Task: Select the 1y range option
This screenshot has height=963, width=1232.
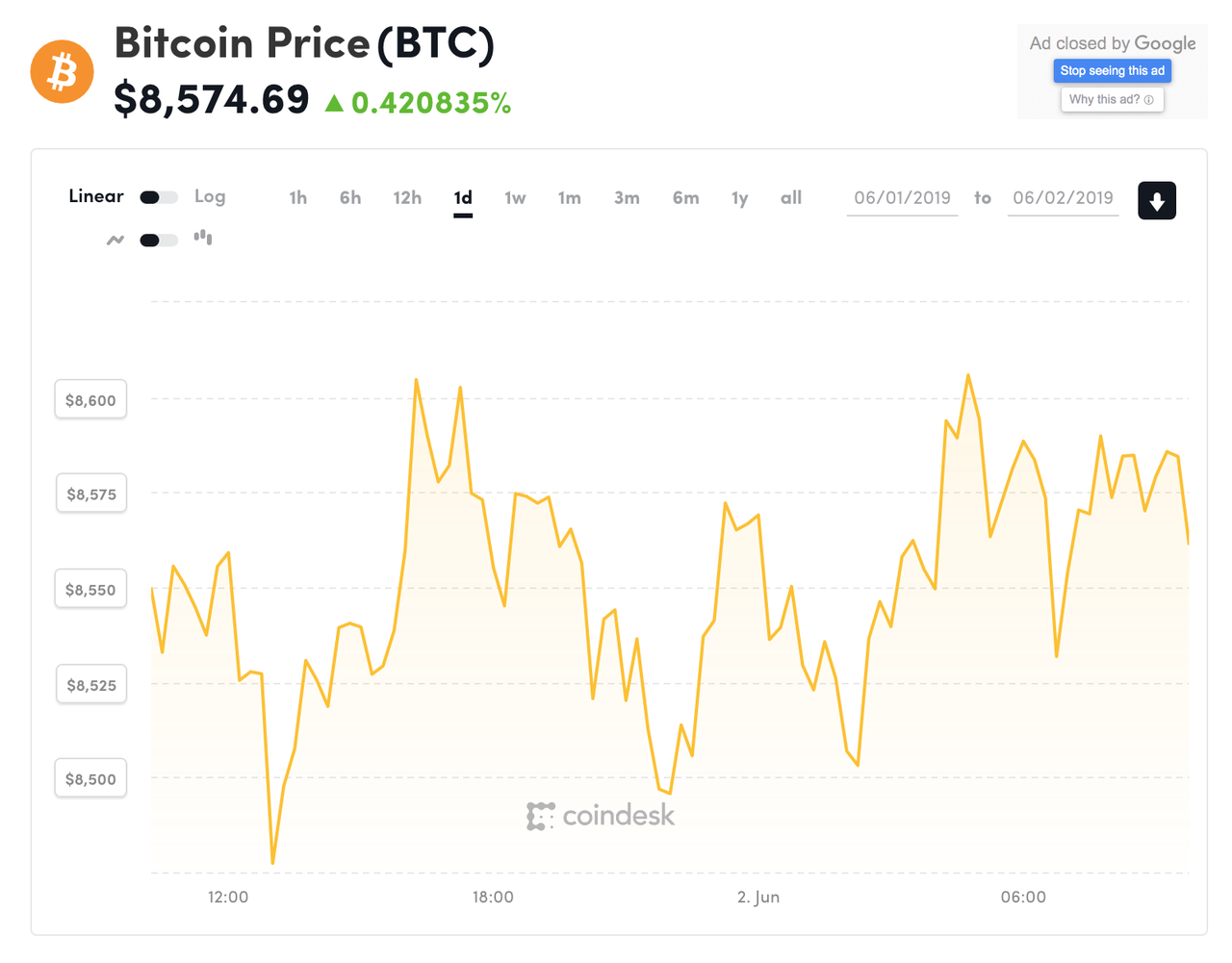Action: pos(740,197)
